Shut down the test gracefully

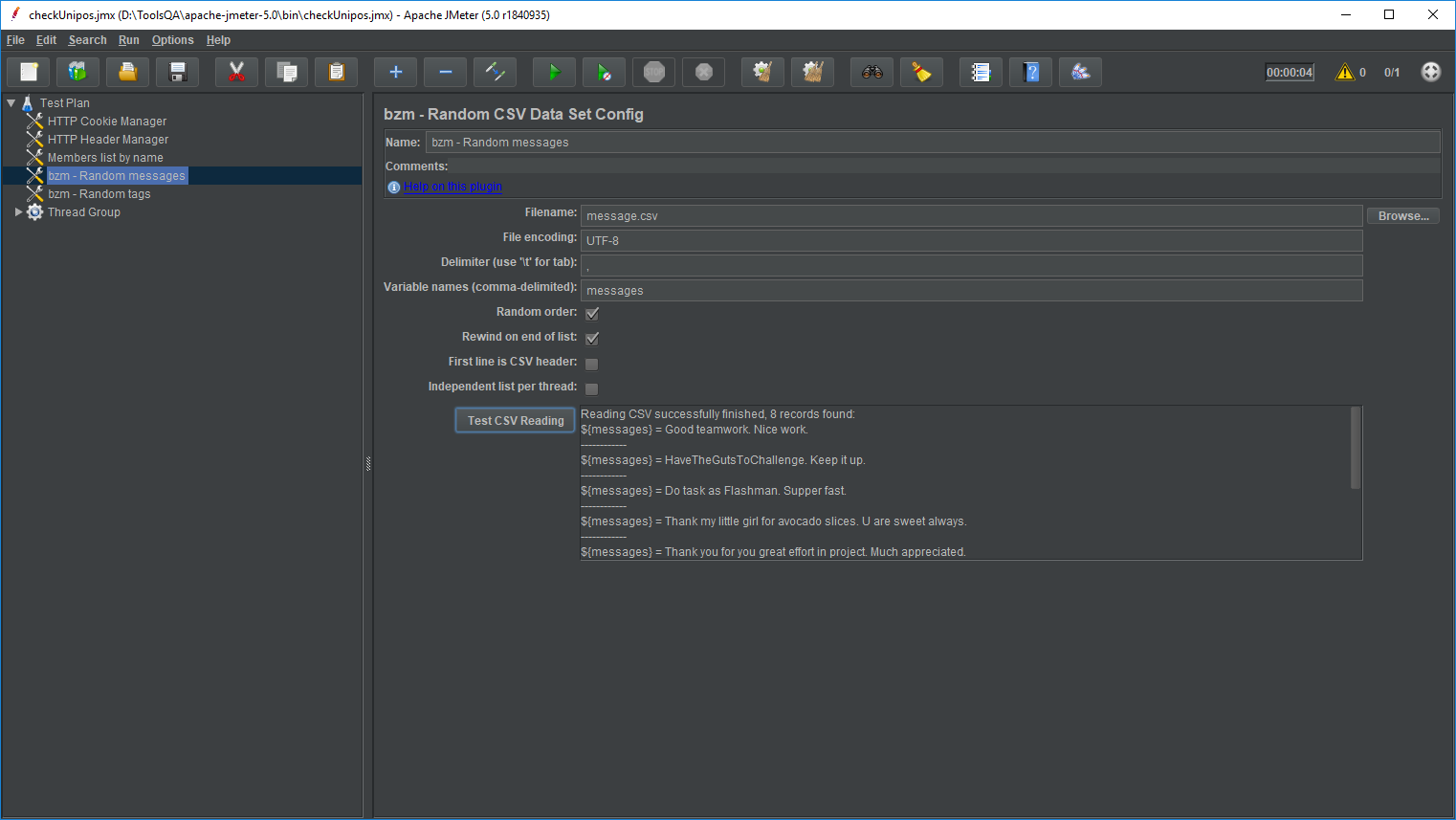point(704,72)
